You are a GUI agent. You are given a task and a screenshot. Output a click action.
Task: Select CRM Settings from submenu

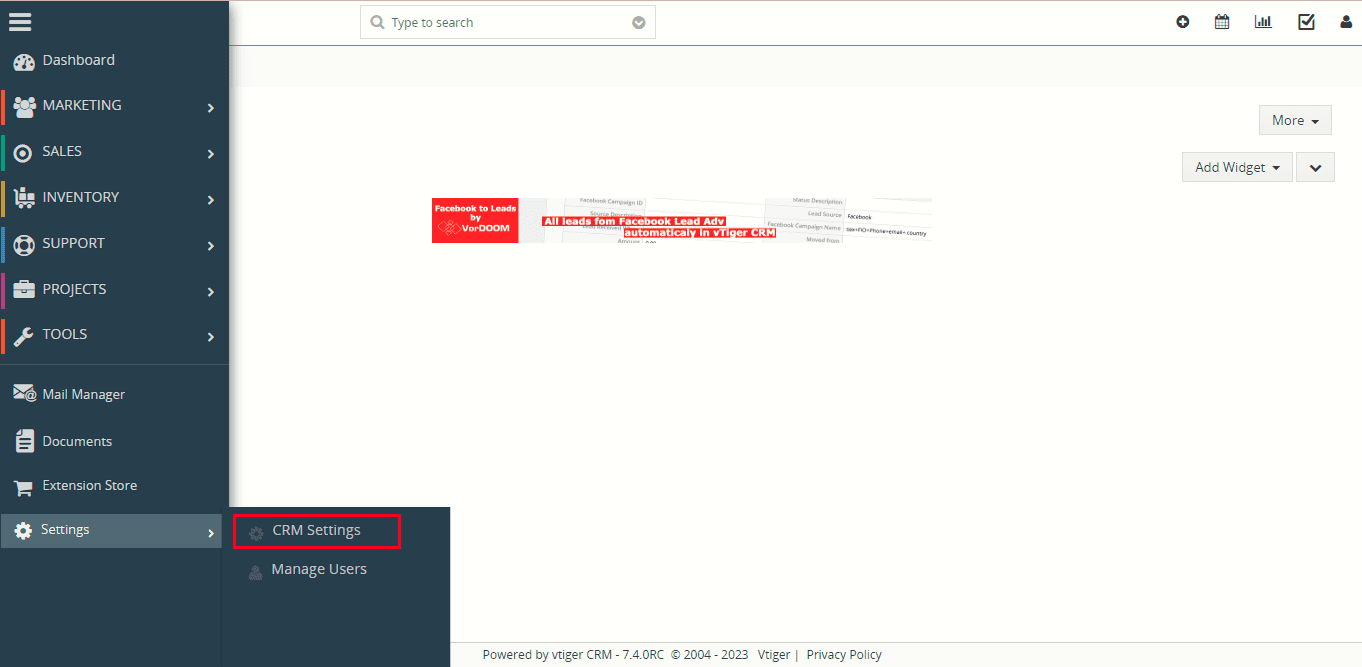[x=316, y=531]
